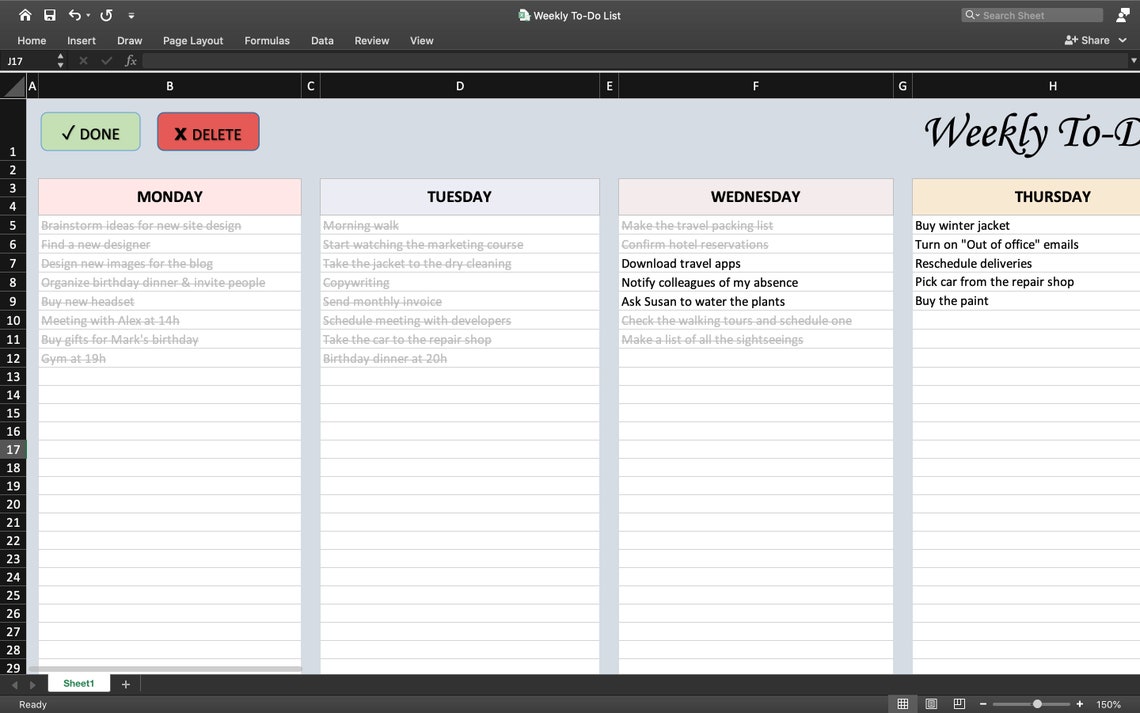
Task: Switch to Page Layout view in the status bar
Action: pyautogui.click(x=930, y=703)
